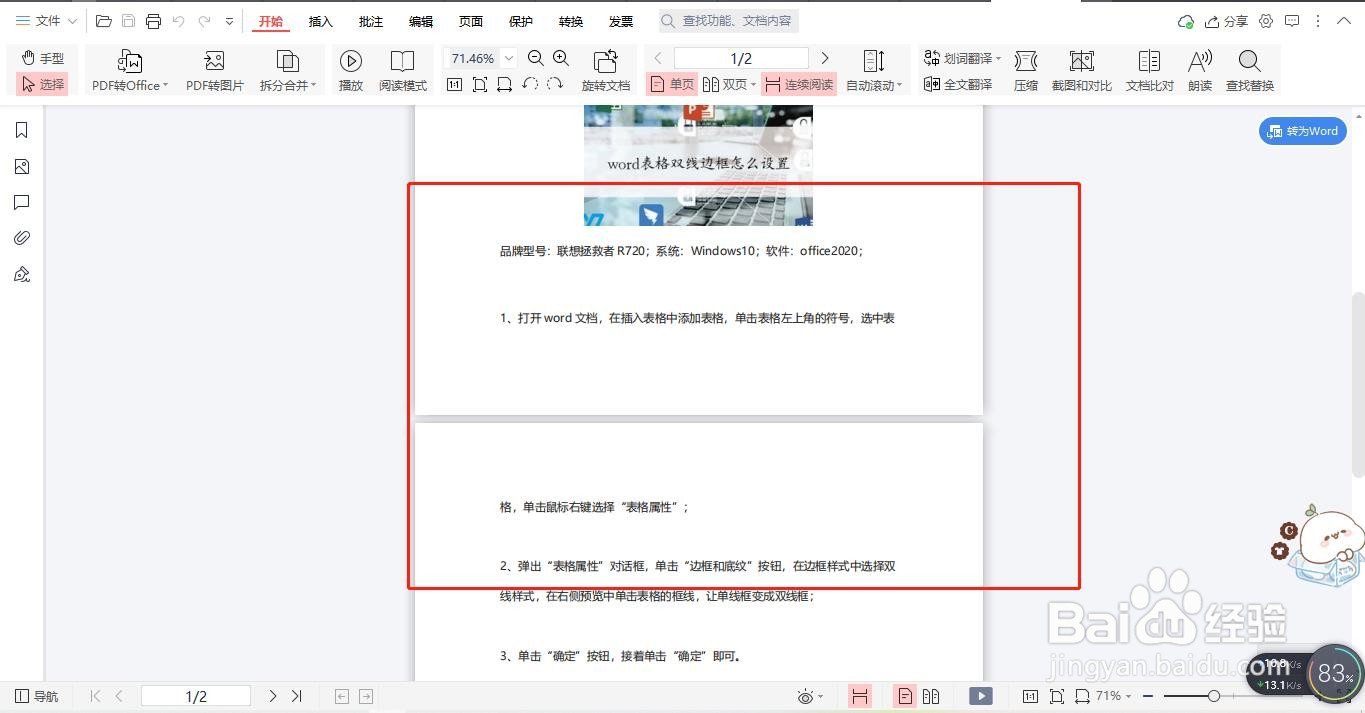Select the 查找替换 (find and replace) tool
1365x713 pixels.
click(1248, 70)
